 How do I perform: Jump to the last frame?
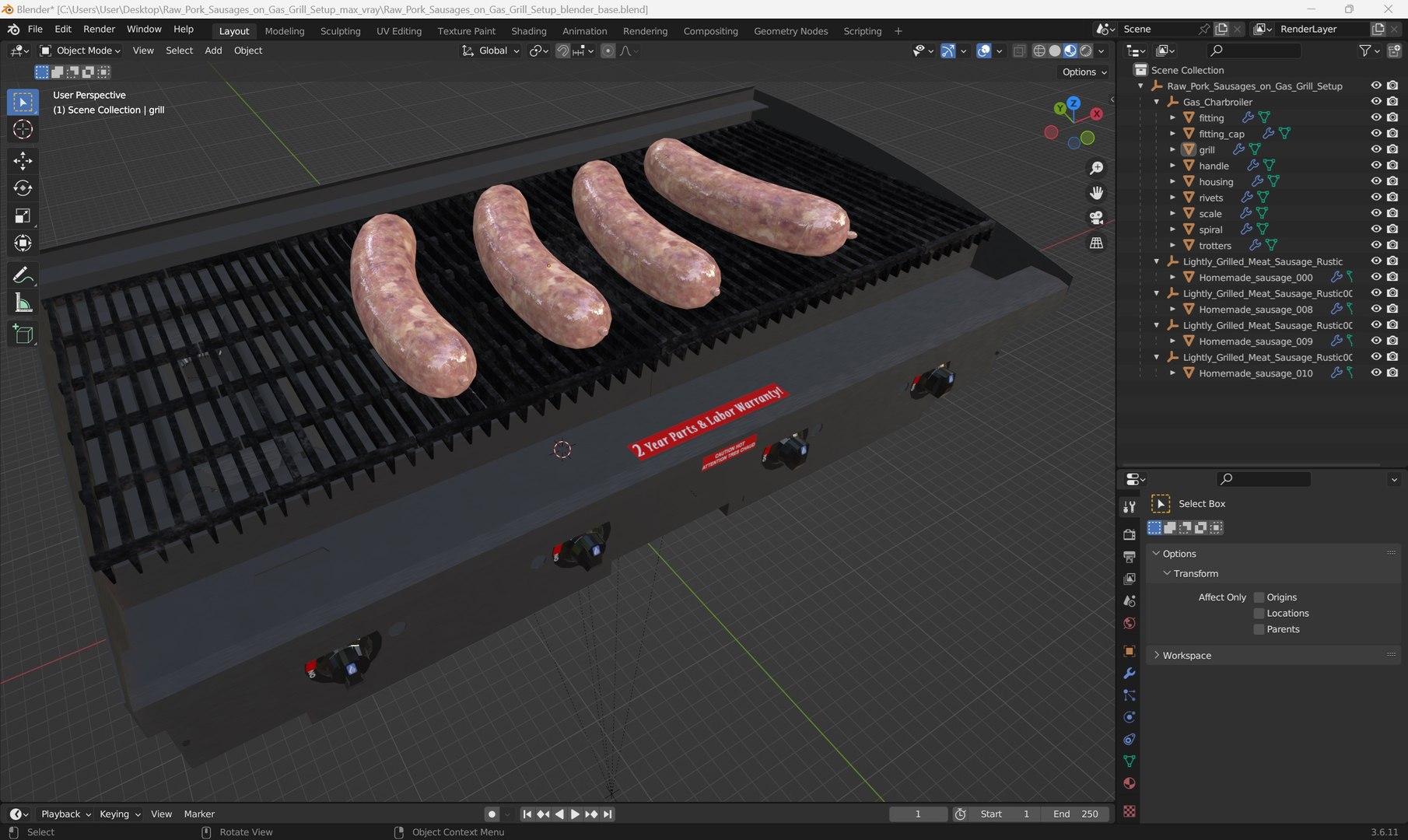point(608,814)
